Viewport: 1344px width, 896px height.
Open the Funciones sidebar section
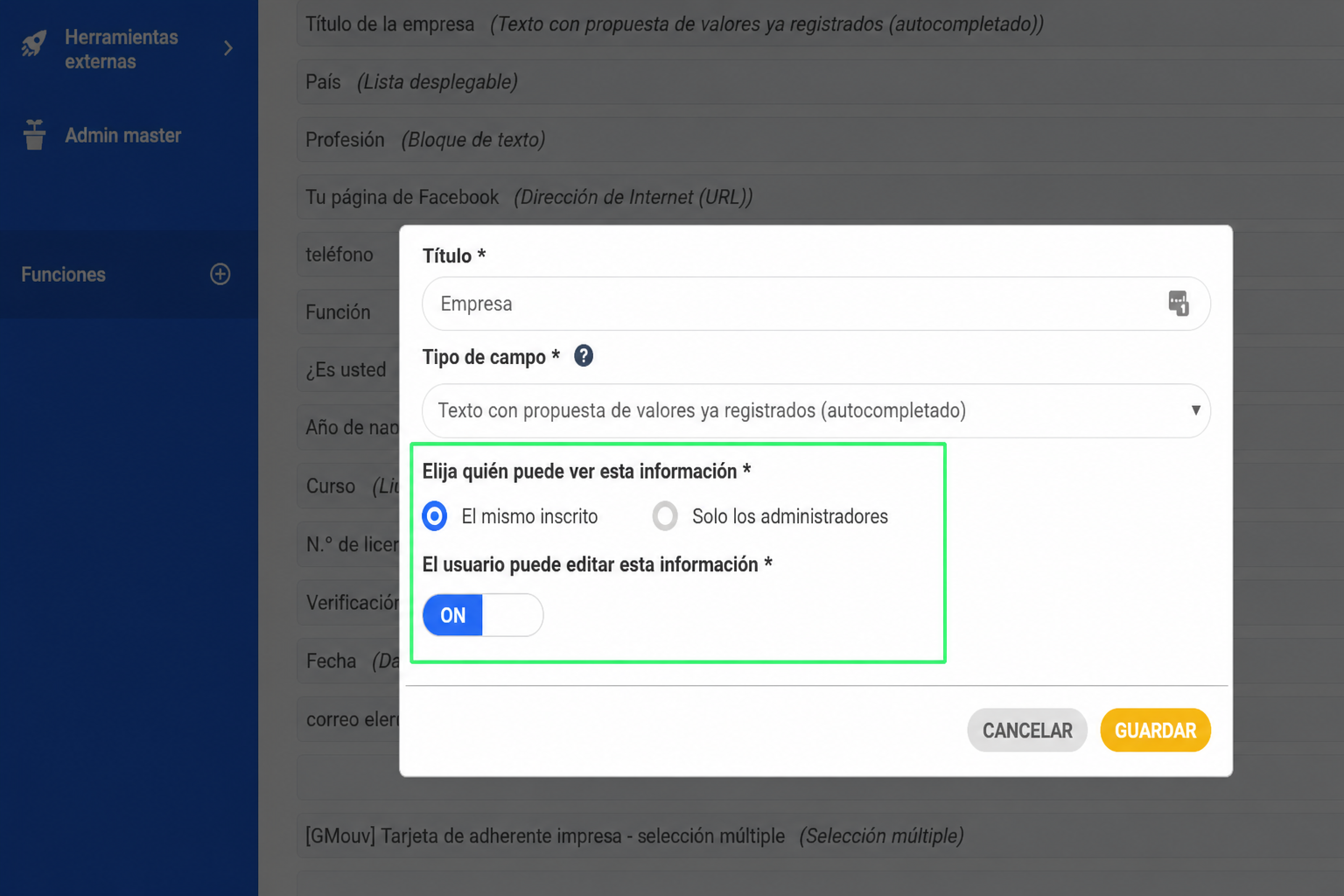coord(129,274)
